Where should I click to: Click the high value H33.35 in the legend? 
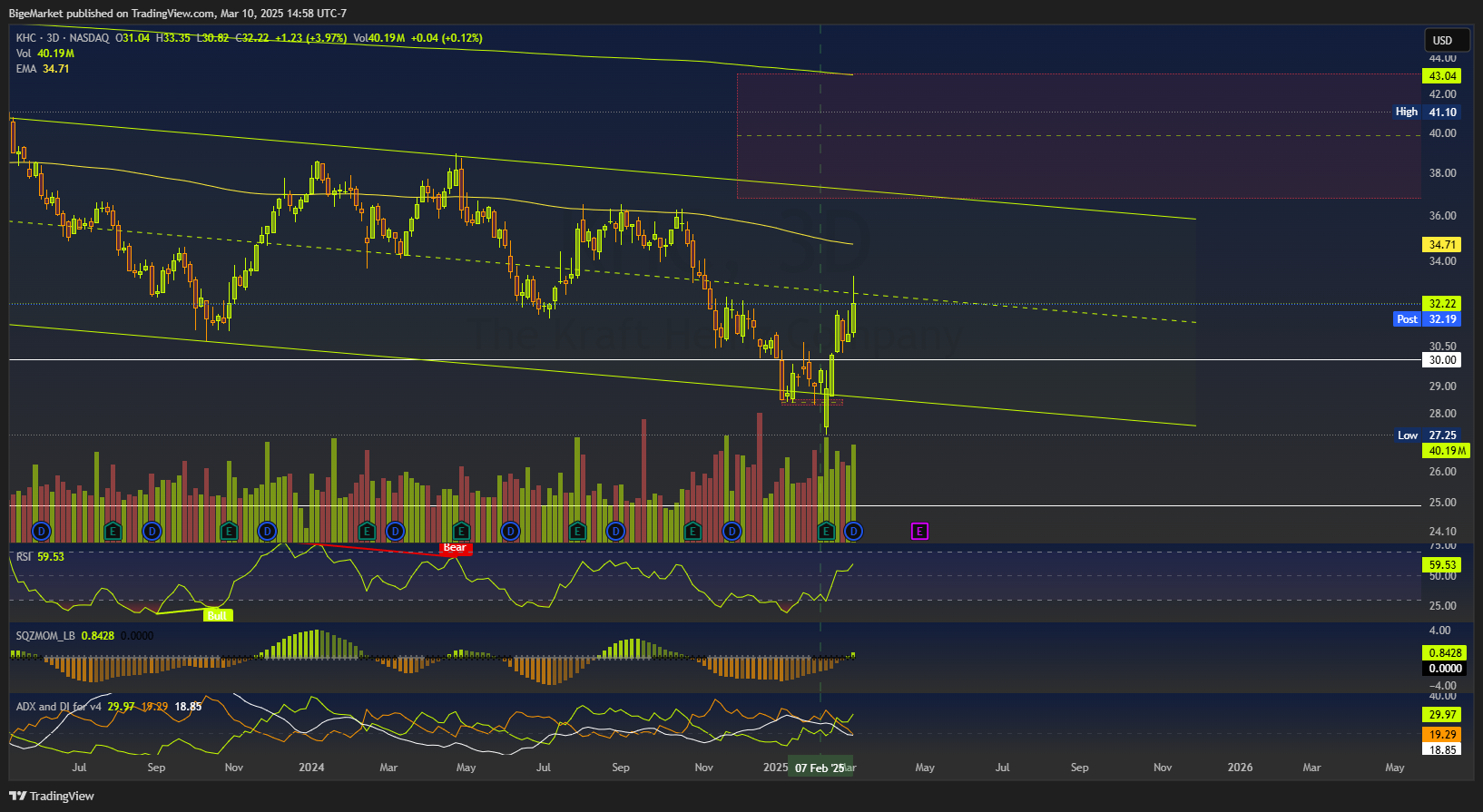click(173, 38)
